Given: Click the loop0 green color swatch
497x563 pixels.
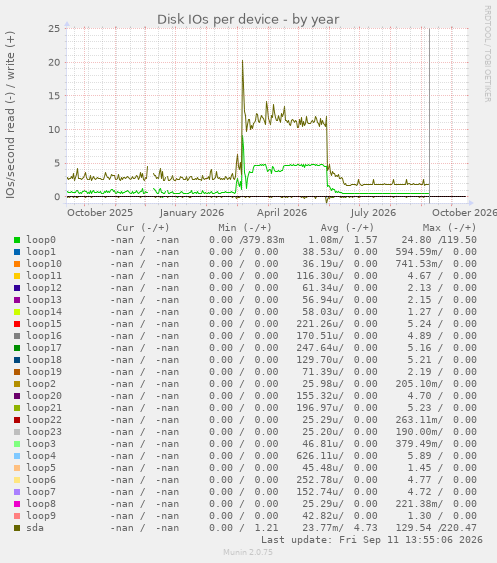Looking at the screenshot, I should 17,240.
